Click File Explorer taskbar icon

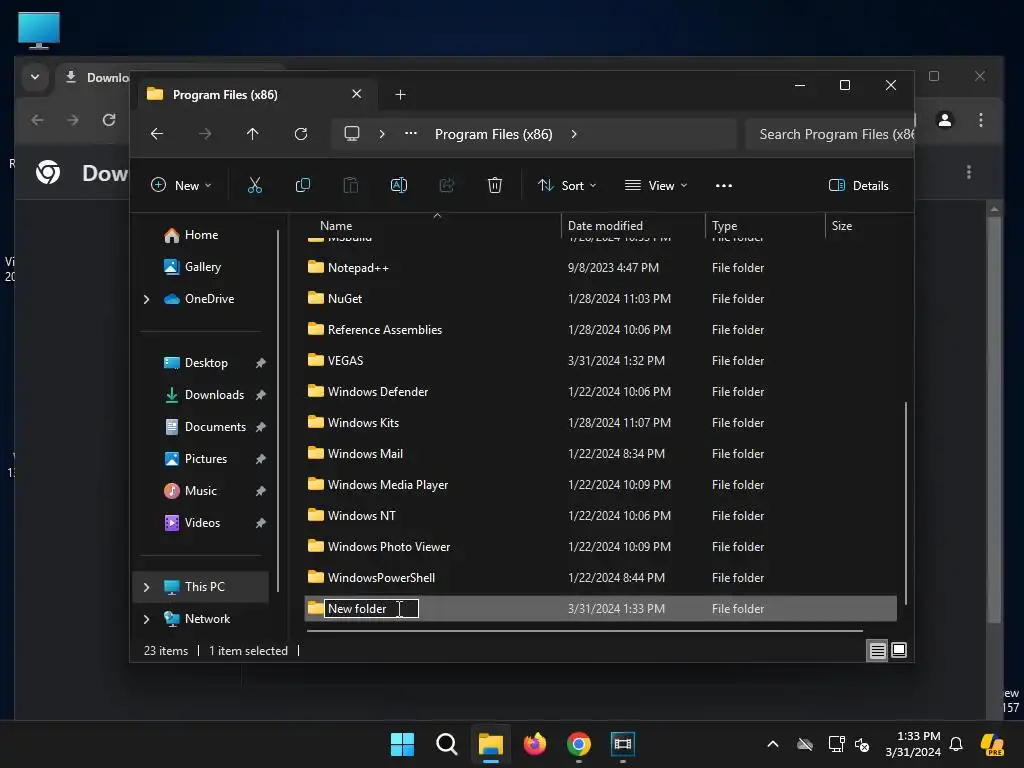490,744
